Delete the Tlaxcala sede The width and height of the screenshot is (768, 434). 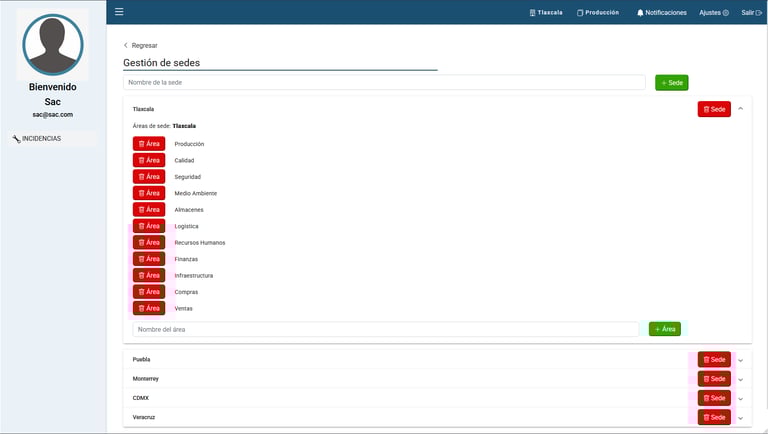pyautogui.click(x=714, y=109)
